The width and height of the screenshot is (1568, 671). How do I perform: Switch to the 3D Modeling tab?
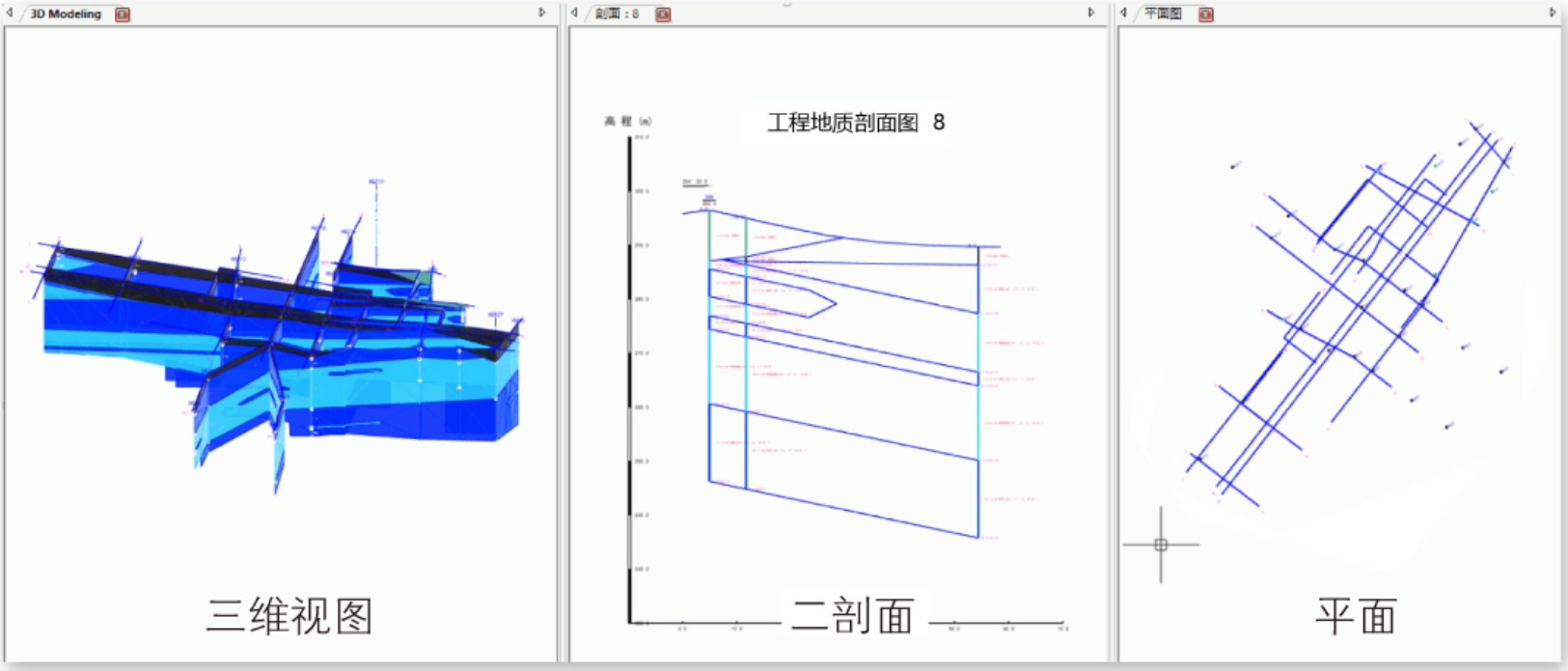66,14
